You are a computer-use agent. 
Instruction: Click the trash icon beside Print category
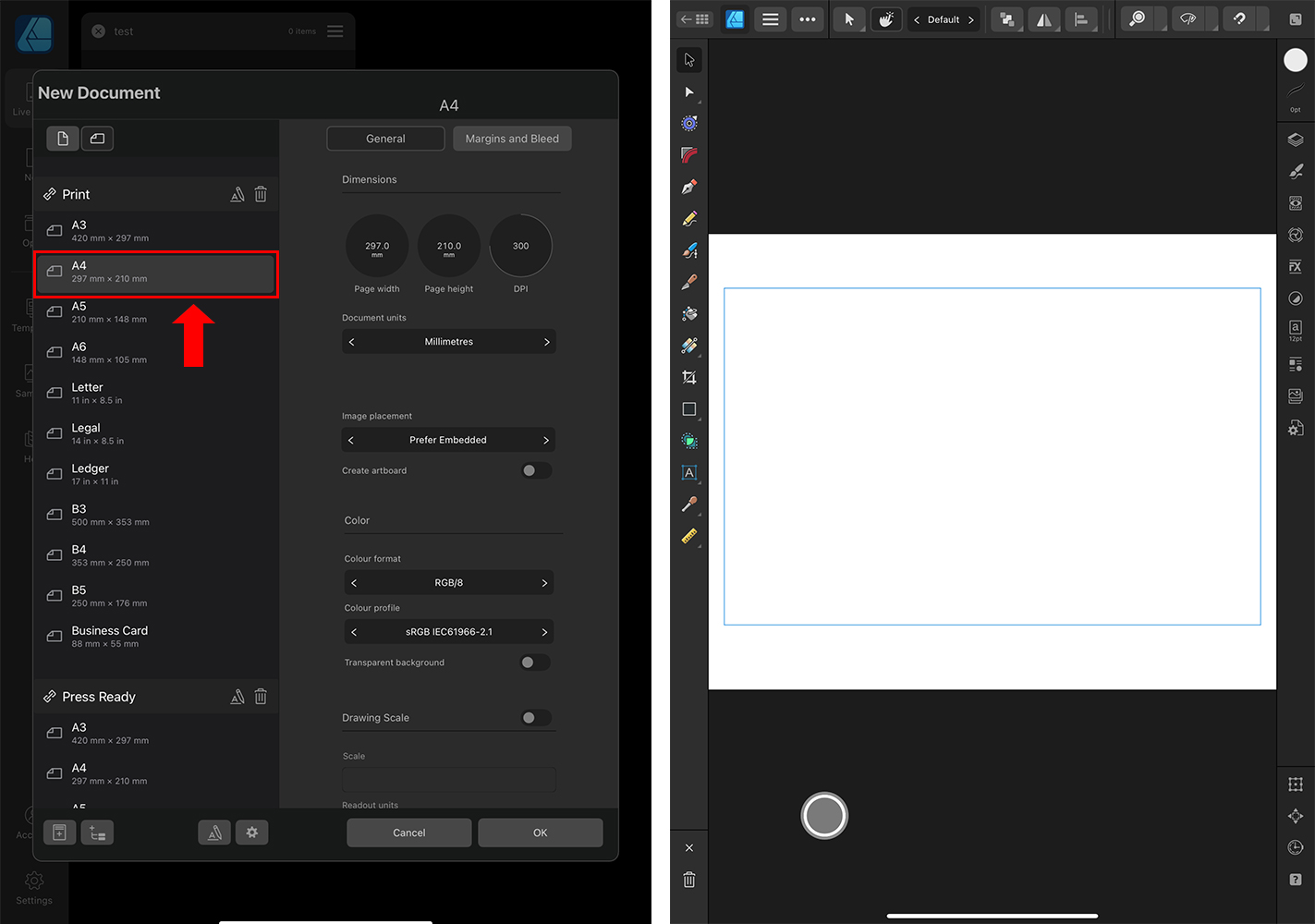click(261, 194)
